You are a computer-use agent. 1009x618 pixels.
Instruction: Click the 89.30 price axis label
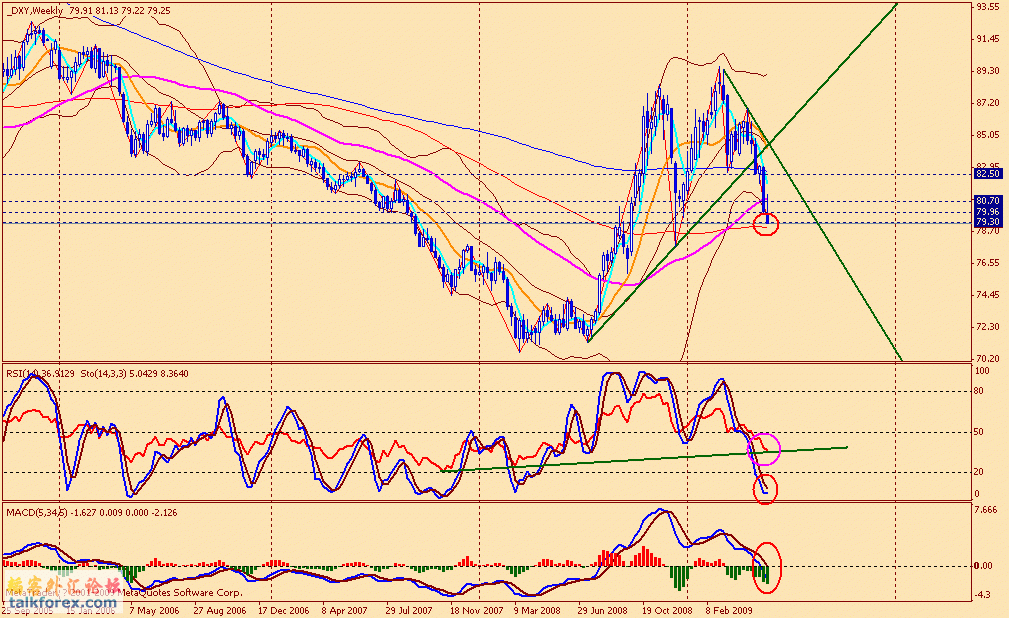click(988, 71)
